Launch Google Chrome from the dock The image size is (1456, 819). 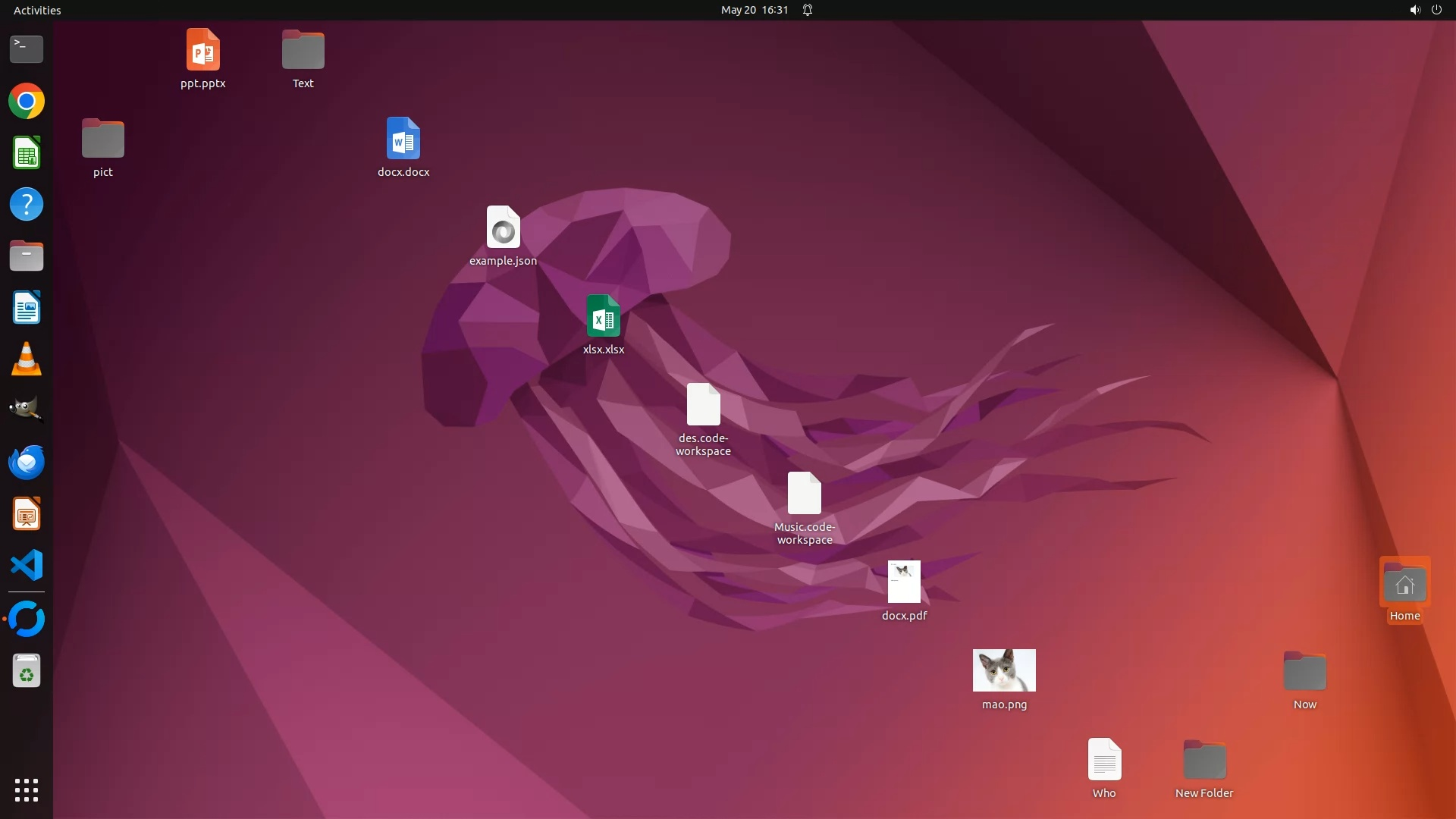27,102
